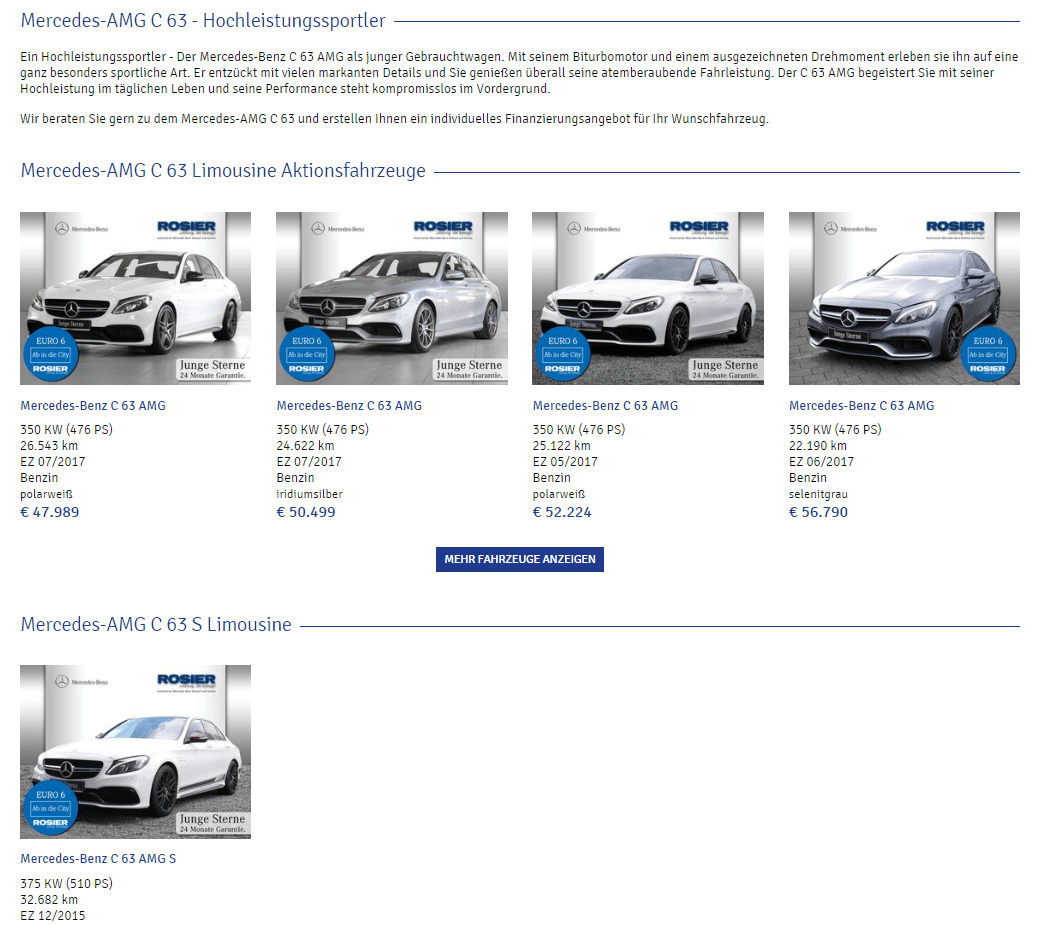Viewport: 1037px width, 925px height.
Task: Click the mileage 25.122 km
Action: coord(561,446)
